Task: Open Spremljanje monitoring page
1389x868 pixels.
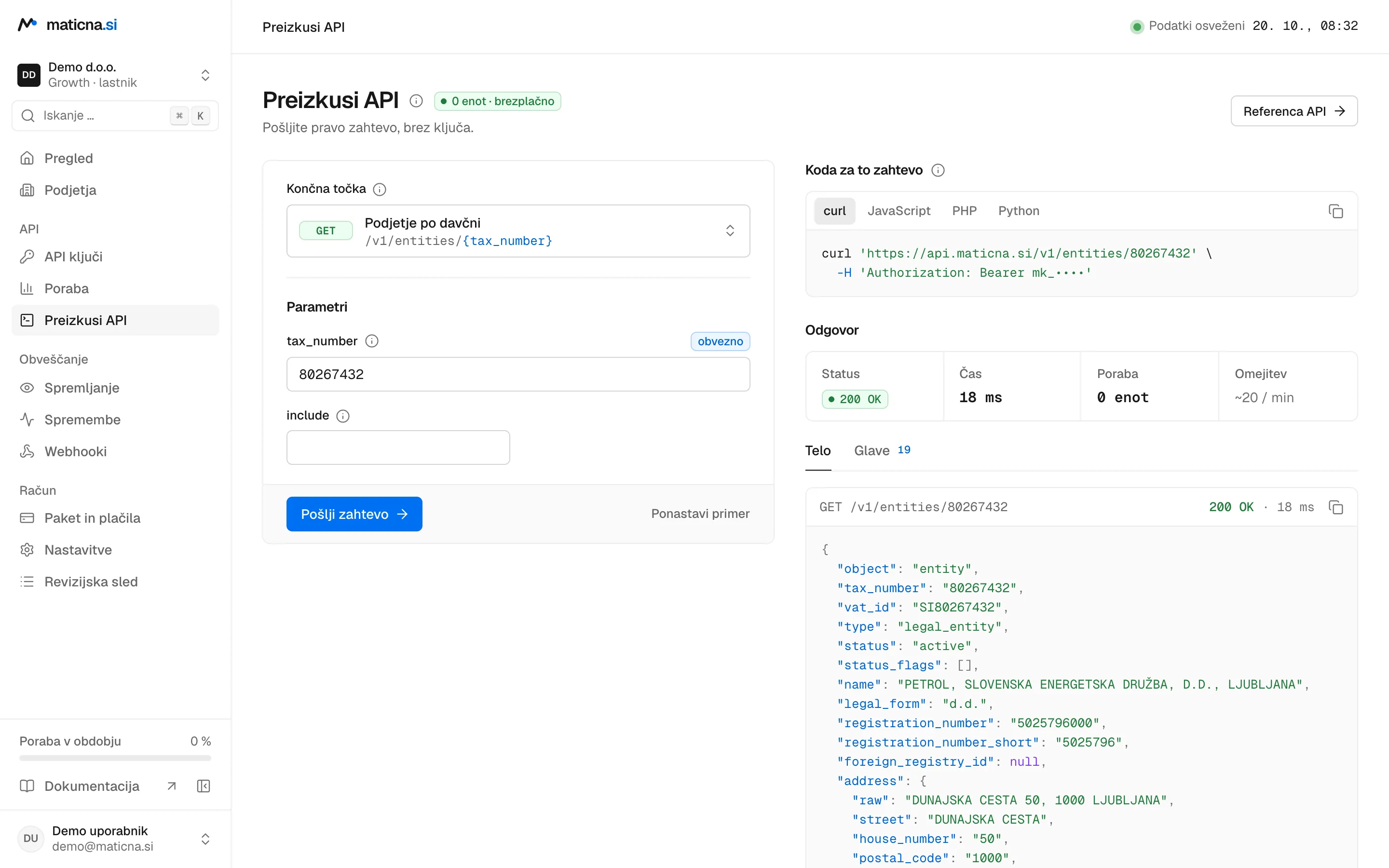Action: (x=115, y=388)
